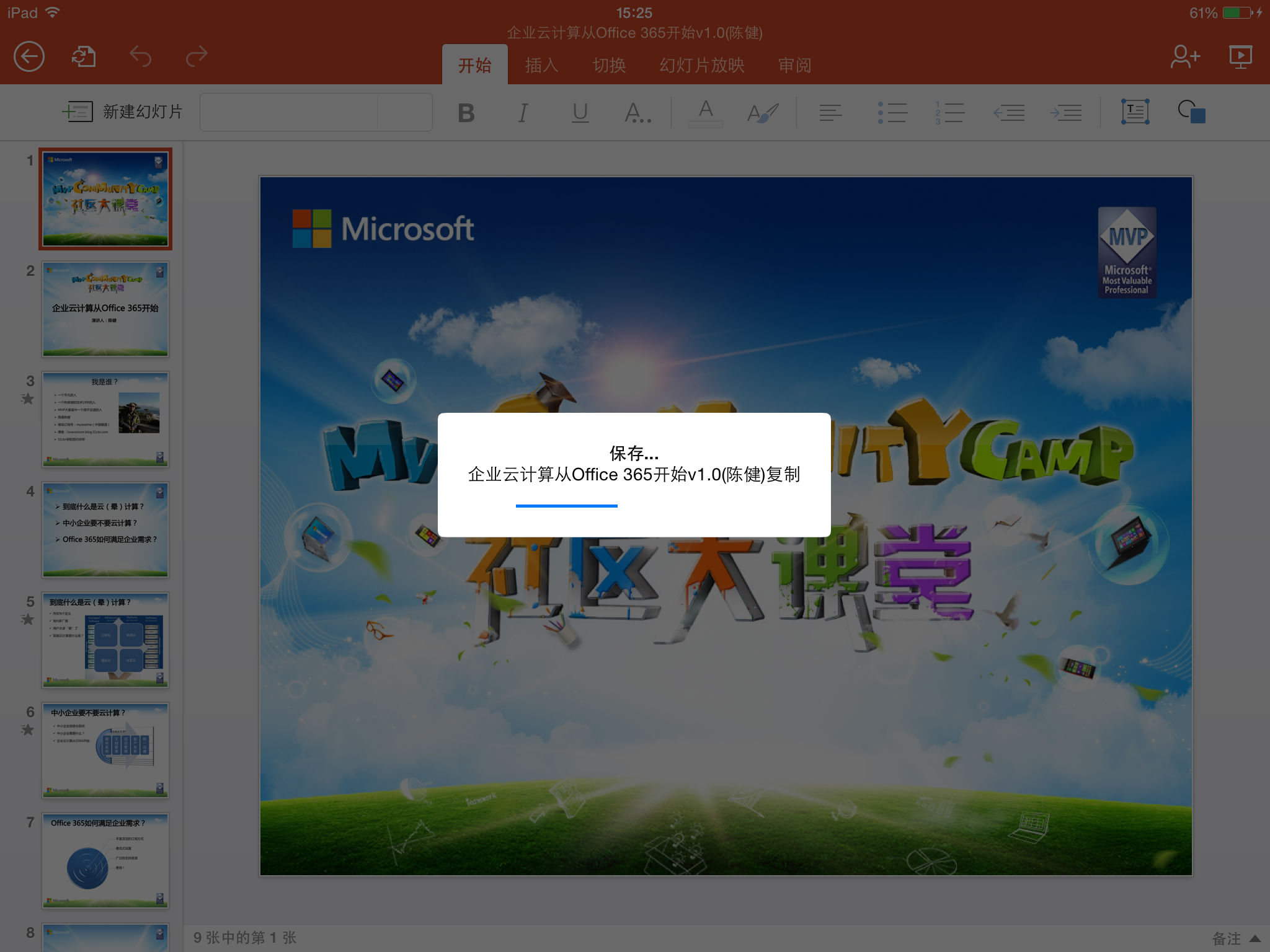Viewport: 1270px width, 952px height.
Task: Open the share/add person icon
Action: [x=1184, y=57]
